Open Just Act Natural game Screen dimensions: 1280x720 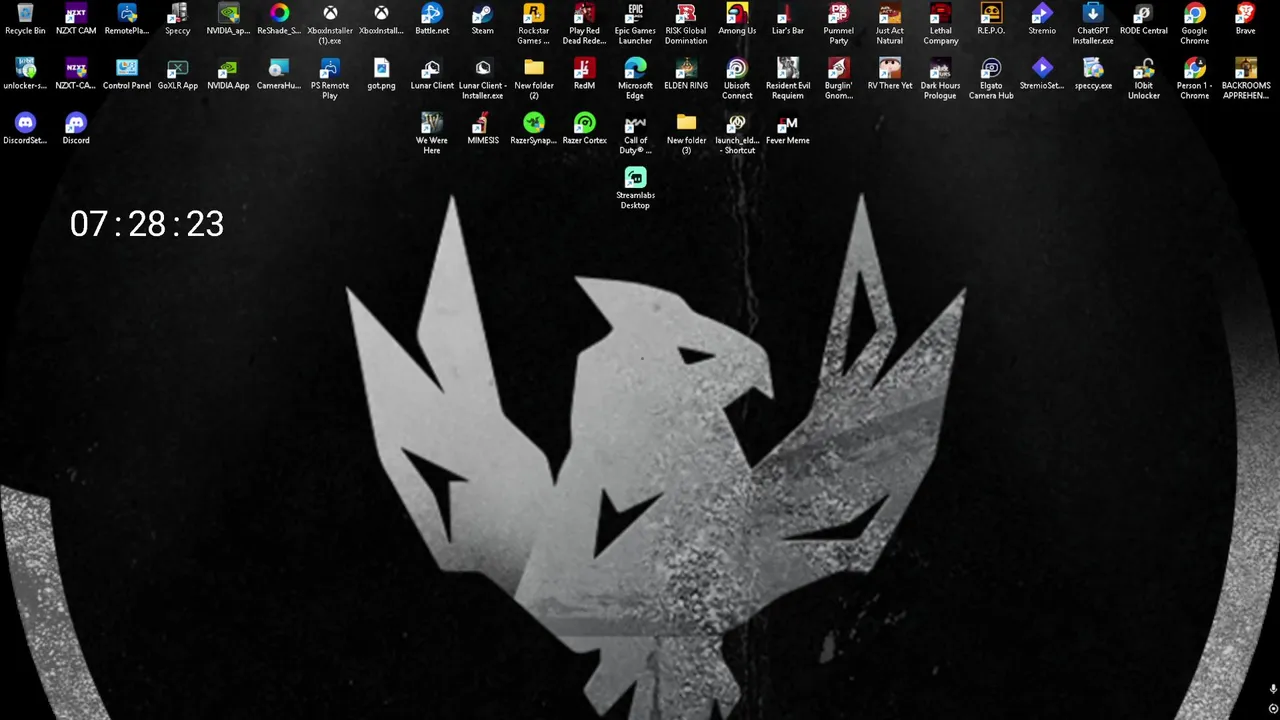890,24
